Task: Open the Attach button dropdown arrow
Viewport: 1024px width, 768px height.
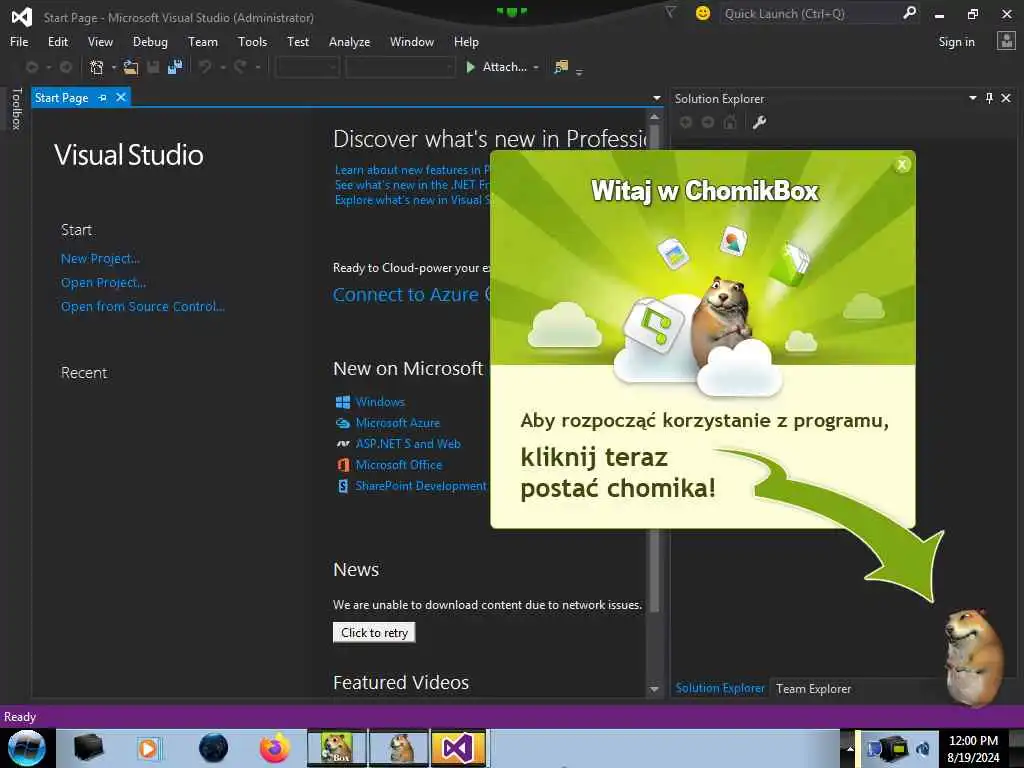Action: (536, 67)
